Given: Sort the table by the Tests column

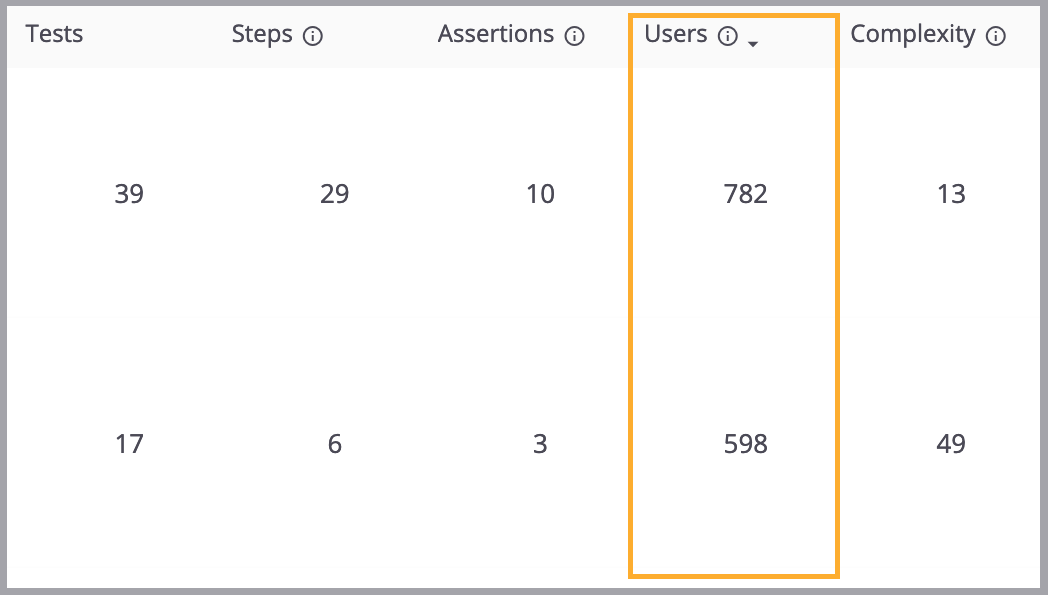Looking at the screenshot, I should (x=54, y=34).
